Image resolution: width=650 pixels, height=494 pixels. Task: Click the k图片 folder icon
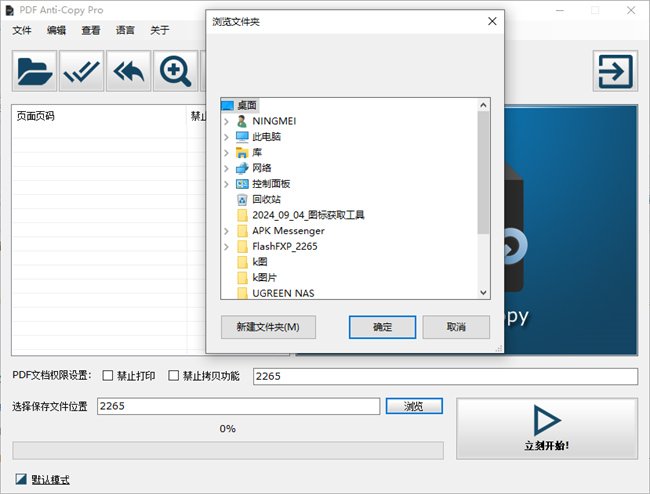pyautogui.click(x=243, y=278)
